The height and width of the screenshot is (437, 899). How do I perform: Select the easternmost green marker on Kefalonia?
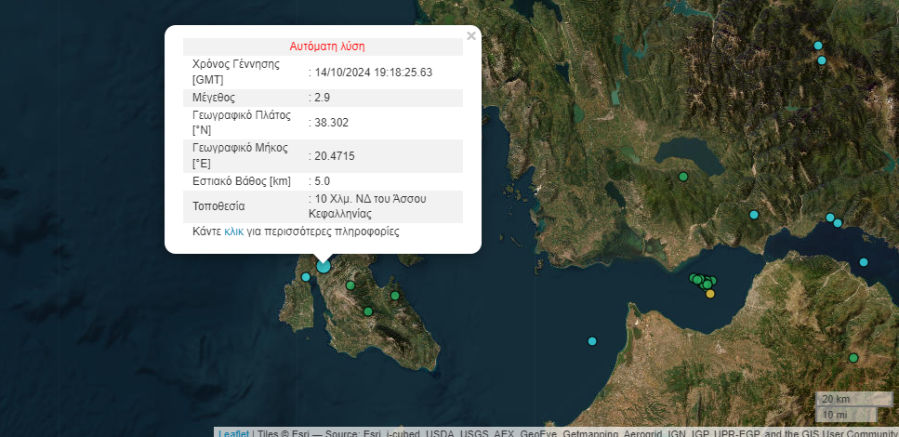(396, 295)
